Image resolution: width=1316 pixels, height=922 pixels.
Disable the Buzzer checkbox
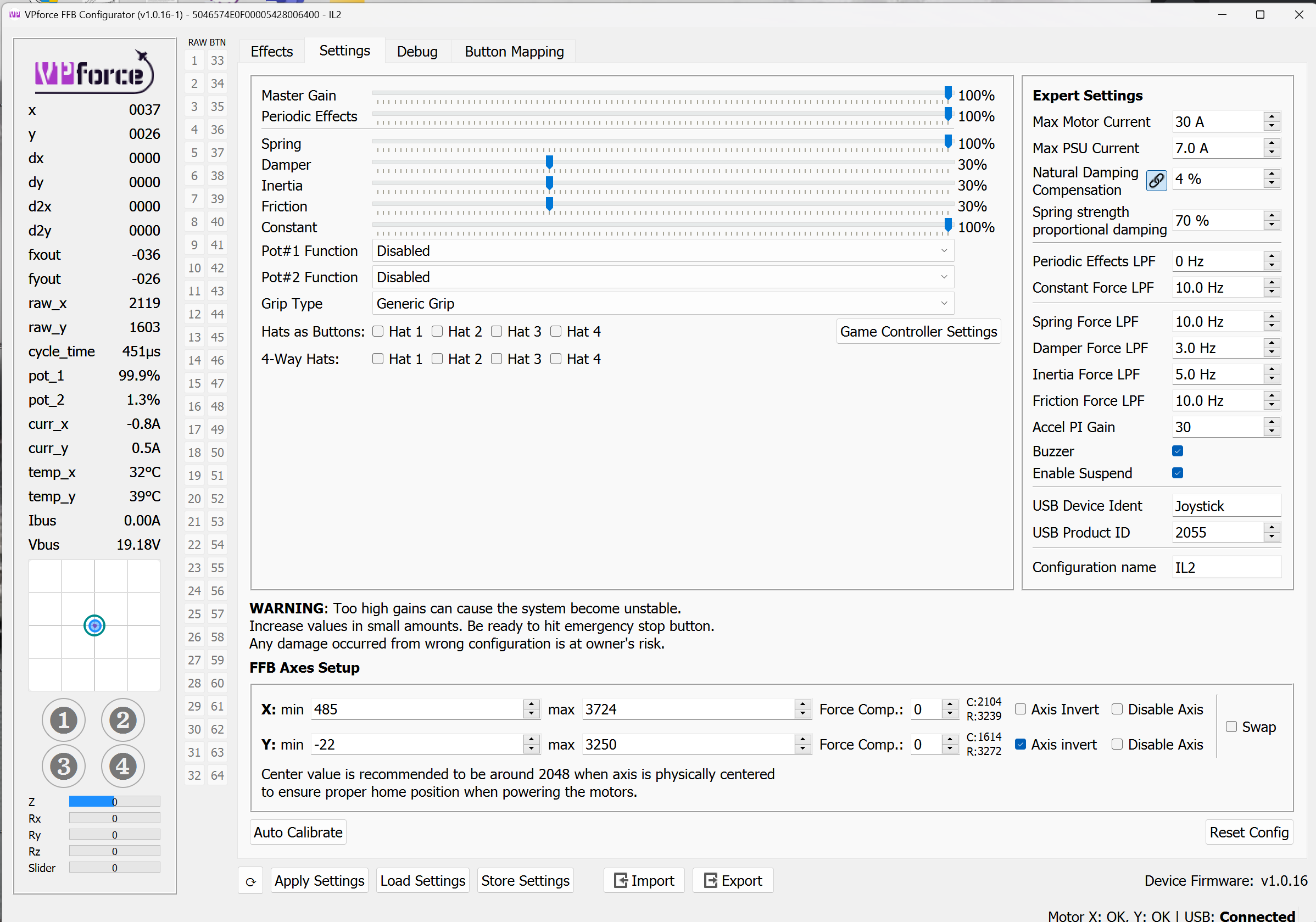point(1177,451)
